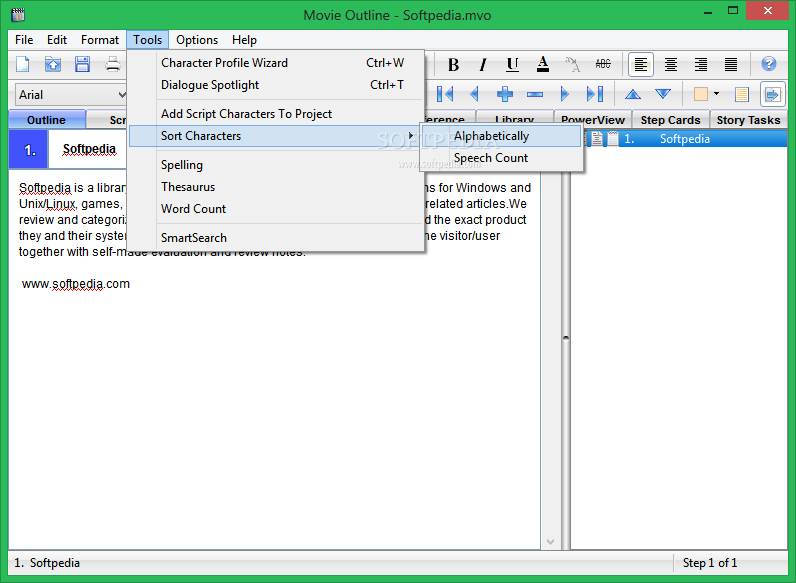Select Add Script Characters To Project

(277, 114)
